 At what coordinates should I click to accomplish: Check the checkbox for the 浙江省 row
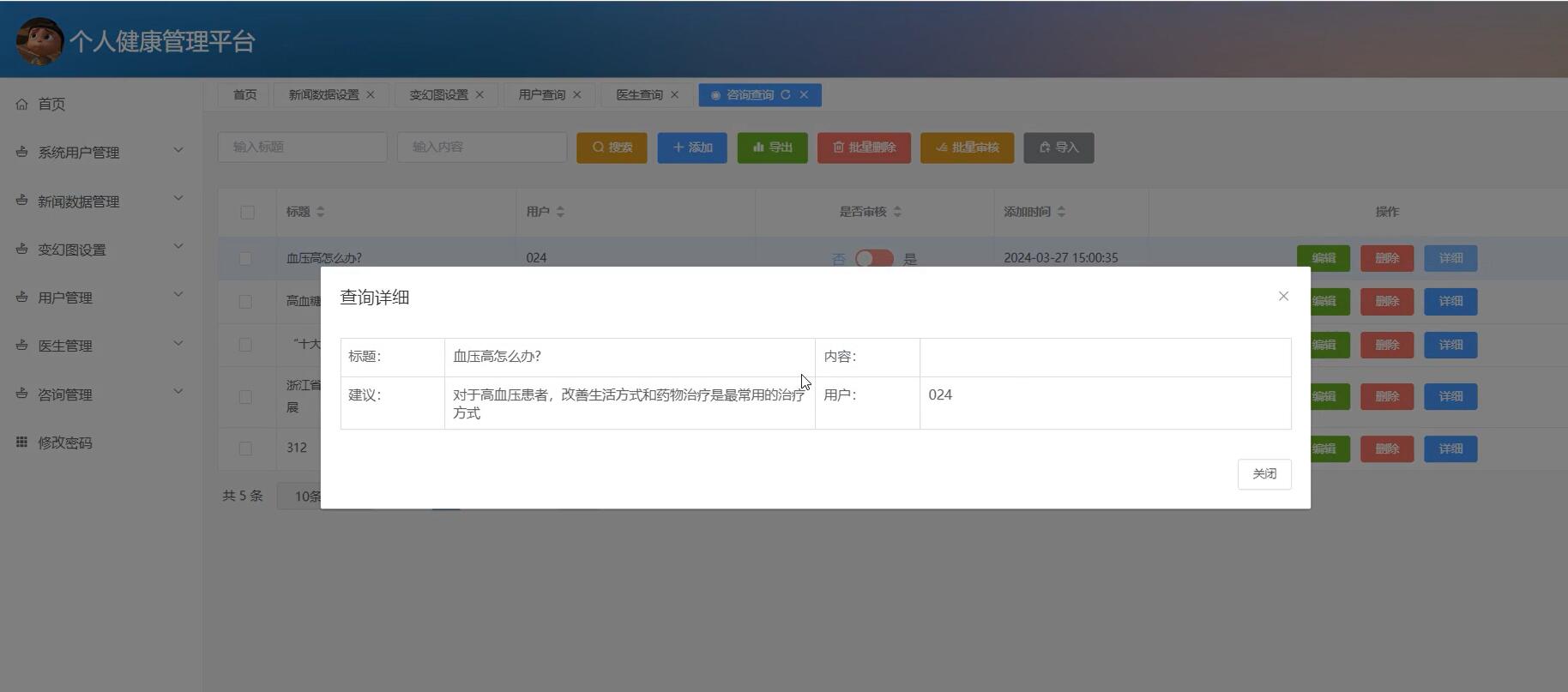[245, 397]
